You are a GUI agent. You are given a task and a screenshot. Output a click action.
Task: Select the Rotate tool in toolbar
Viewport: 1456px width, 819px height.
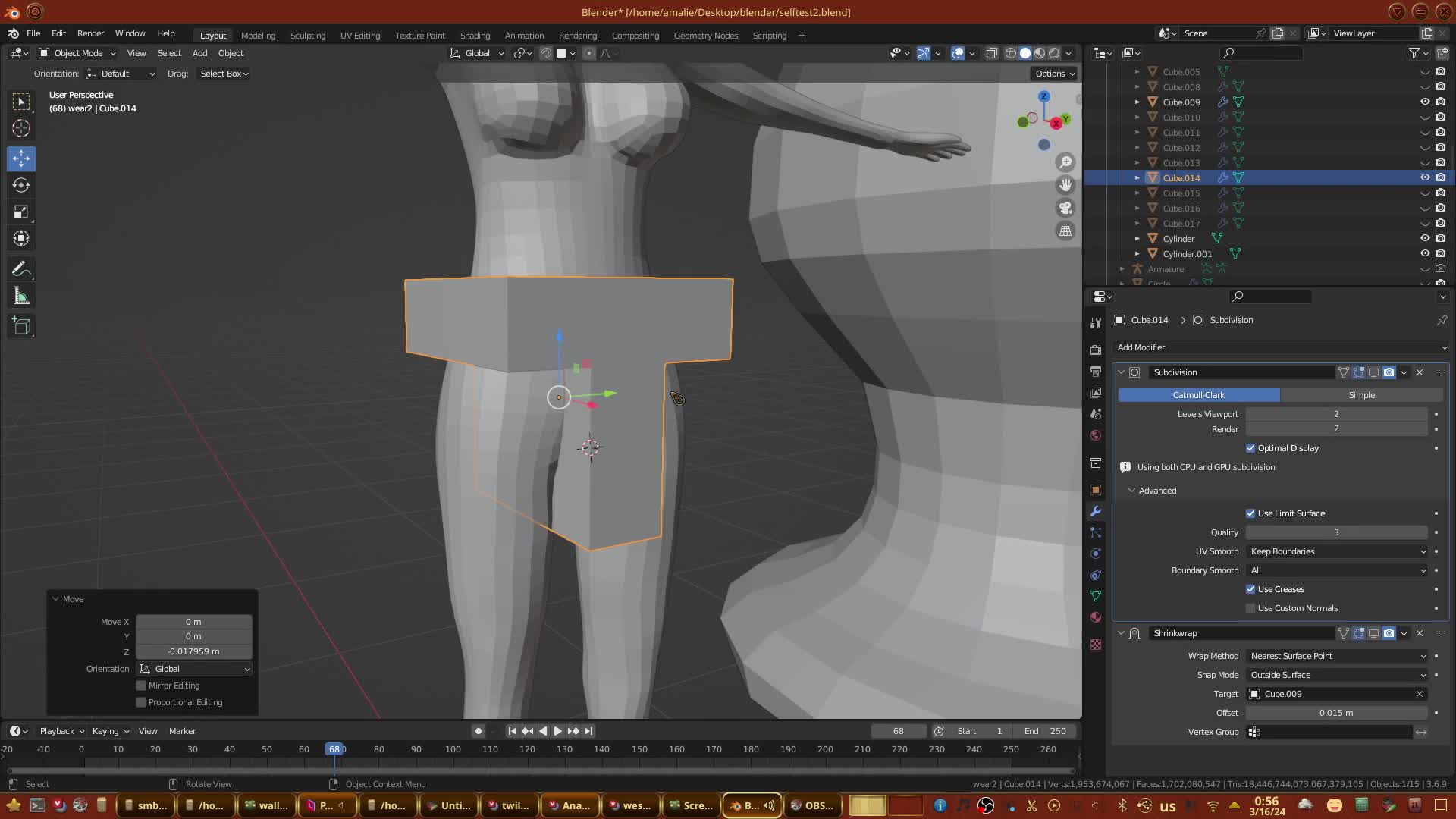(21, 185)
